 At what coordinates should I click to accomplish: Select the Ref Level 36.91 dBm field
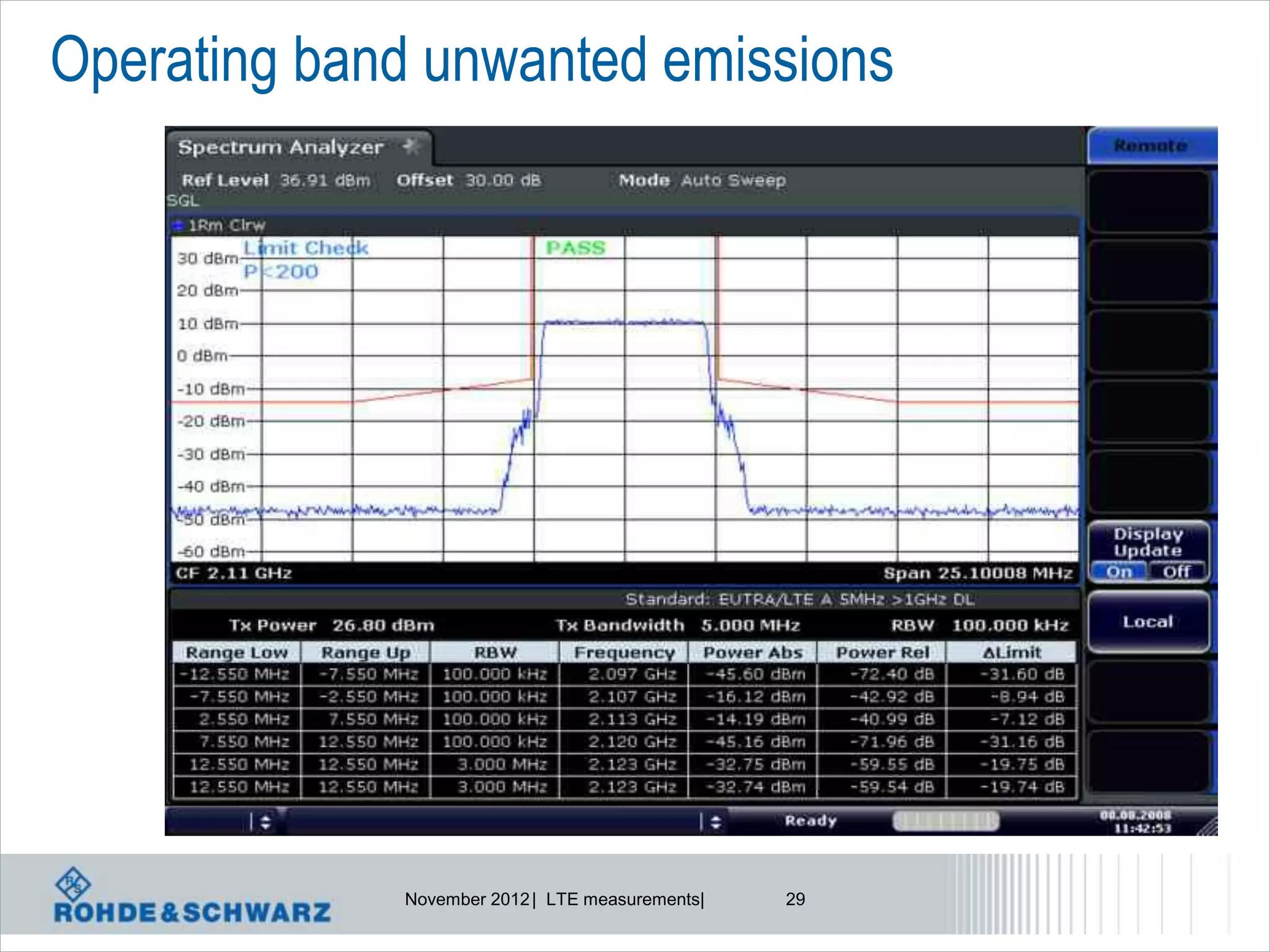tap(276, 180)
